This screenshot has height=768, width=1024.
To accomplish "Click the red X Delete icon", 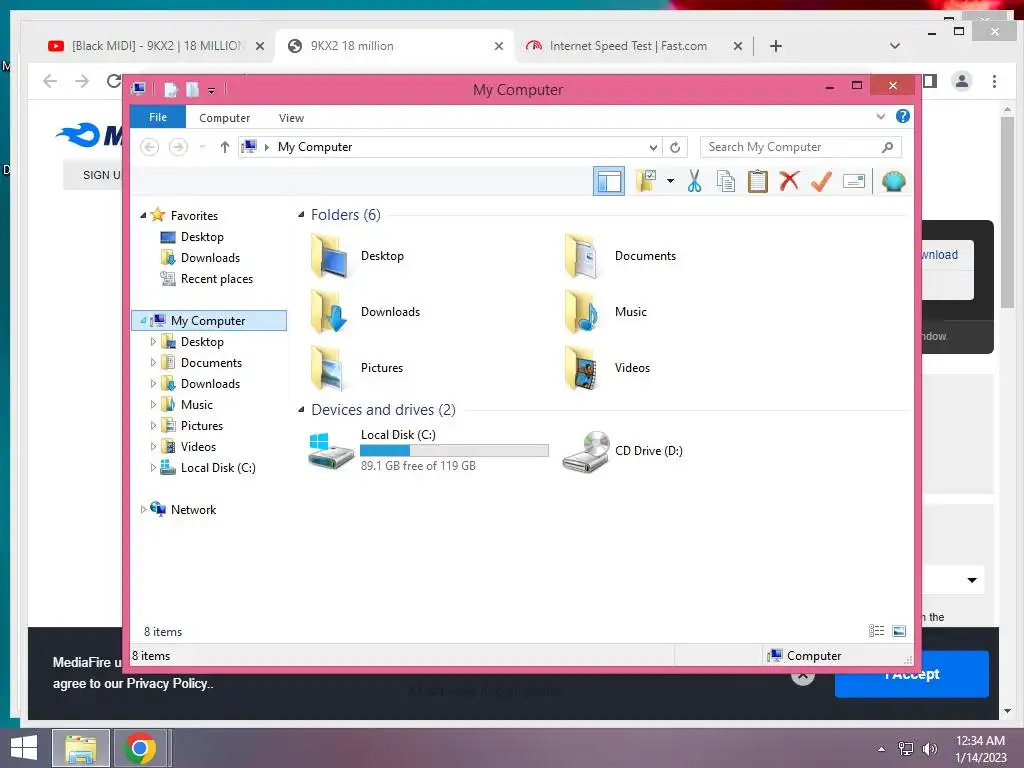I will [789, 181].
